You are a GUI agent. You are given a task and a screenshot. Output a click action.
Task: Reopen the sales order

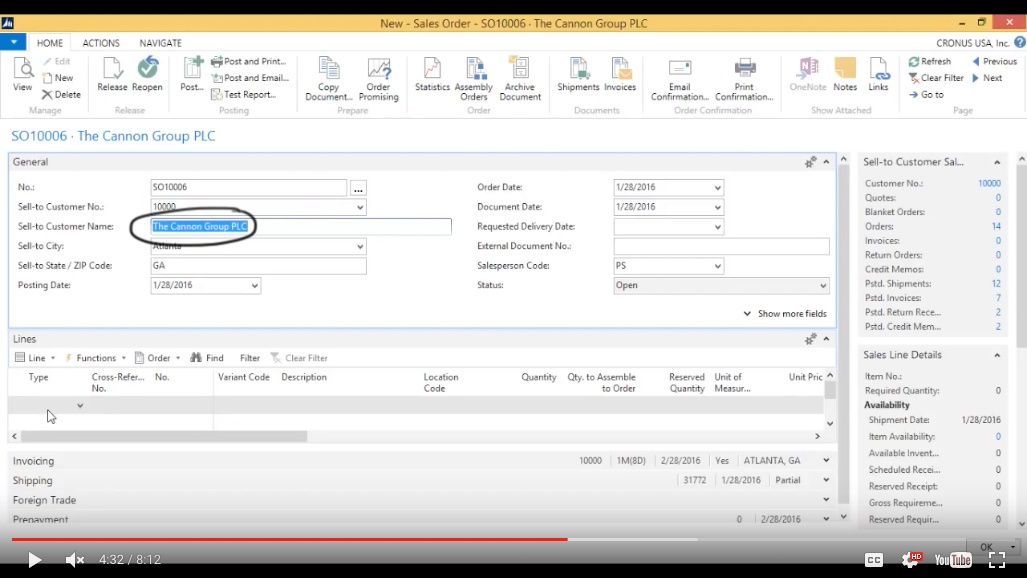(147, 74)
